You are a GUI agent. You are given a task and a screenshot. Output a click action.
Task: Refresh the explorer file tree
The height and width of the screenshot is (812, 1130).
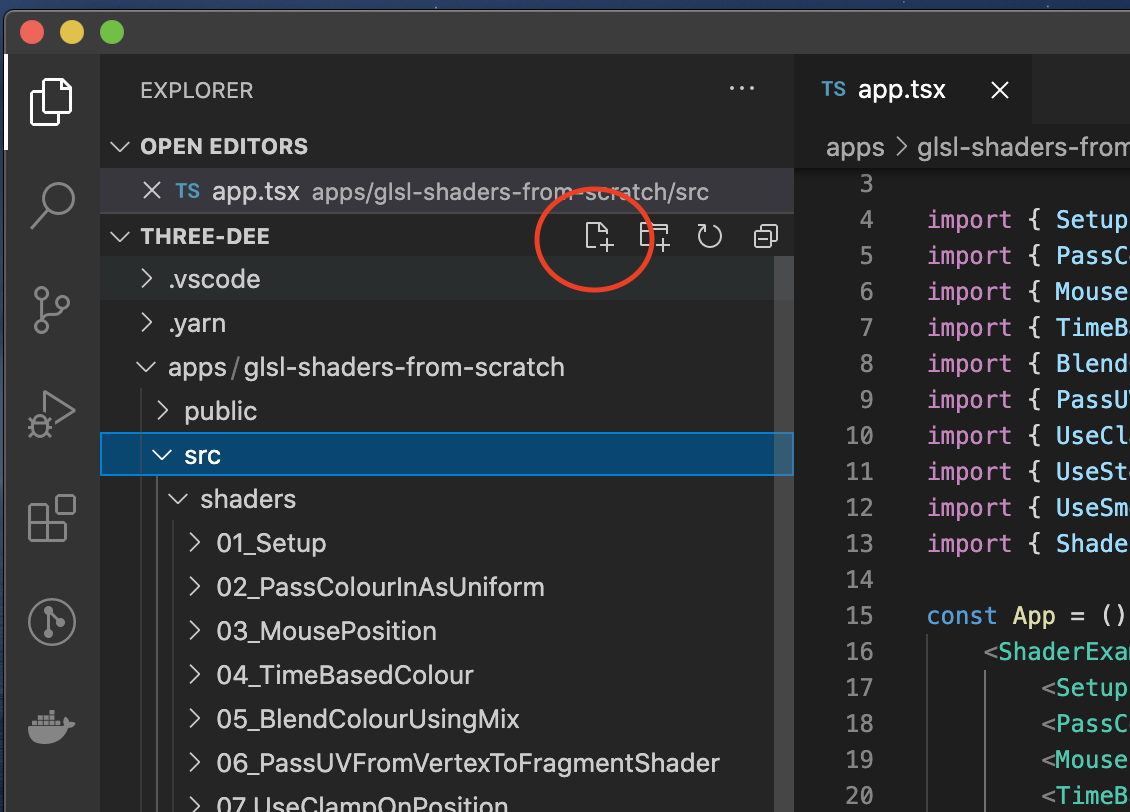709,236
